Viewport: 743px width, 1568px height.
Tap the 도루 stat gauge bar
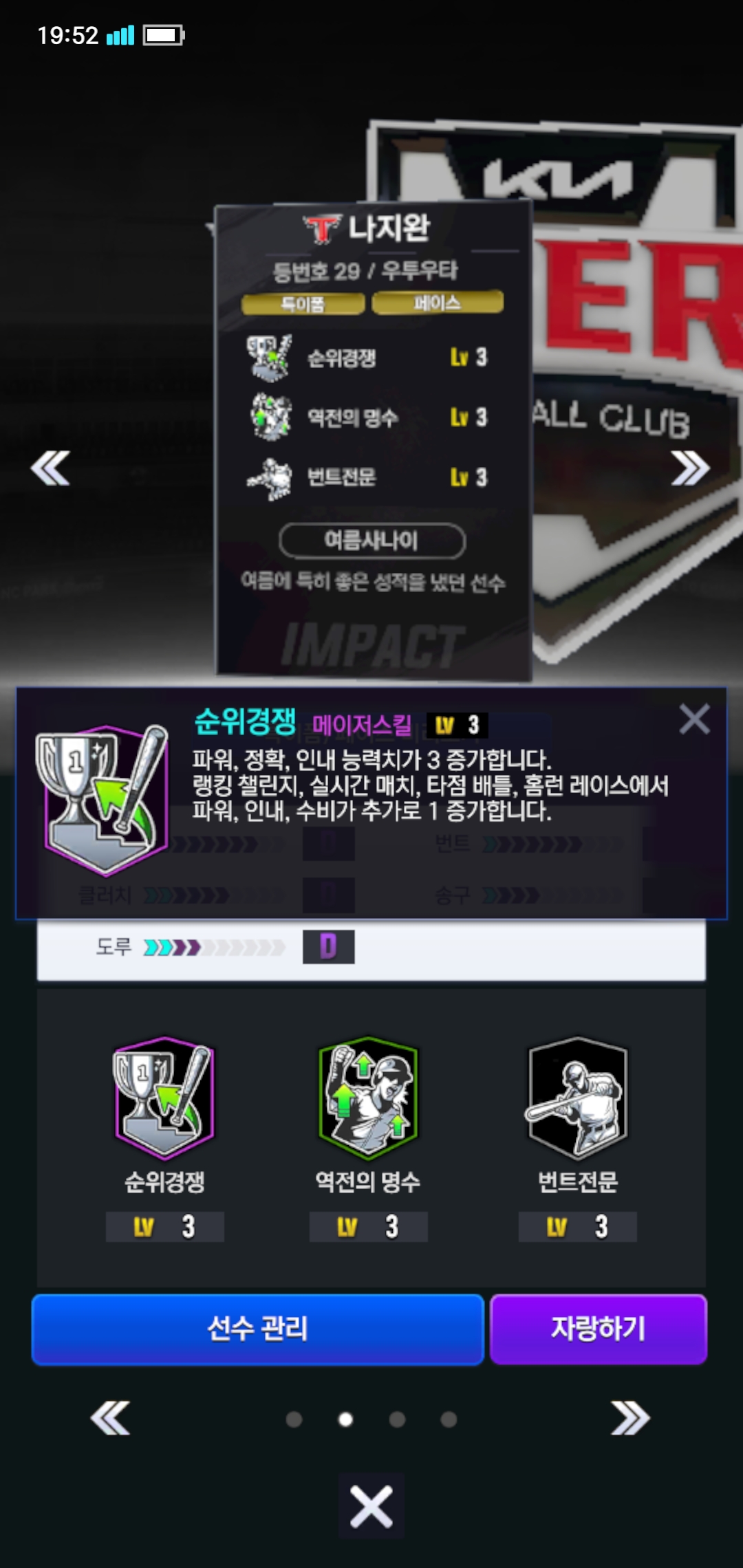pyautogui.click(x=214, y=948)
